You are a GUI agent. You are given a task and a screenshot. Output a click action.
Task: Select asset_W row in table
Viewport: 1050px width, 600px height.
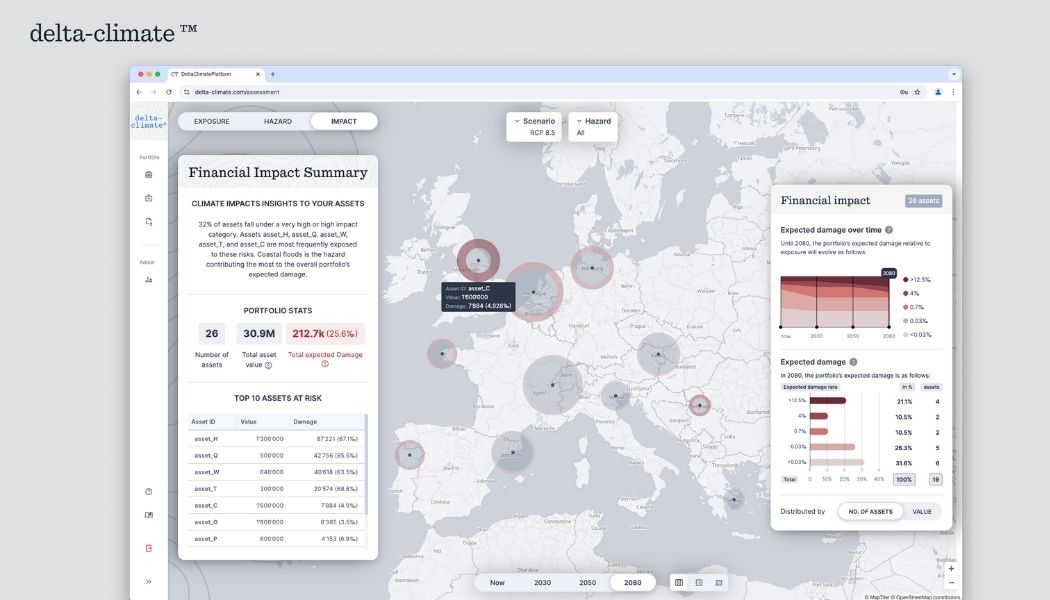276,472
